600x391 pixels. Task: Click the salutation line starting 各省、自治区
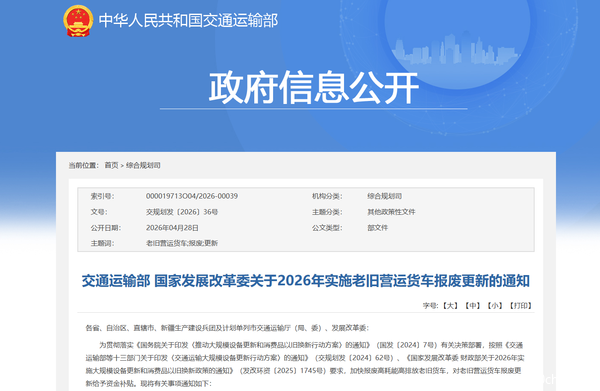227,328
